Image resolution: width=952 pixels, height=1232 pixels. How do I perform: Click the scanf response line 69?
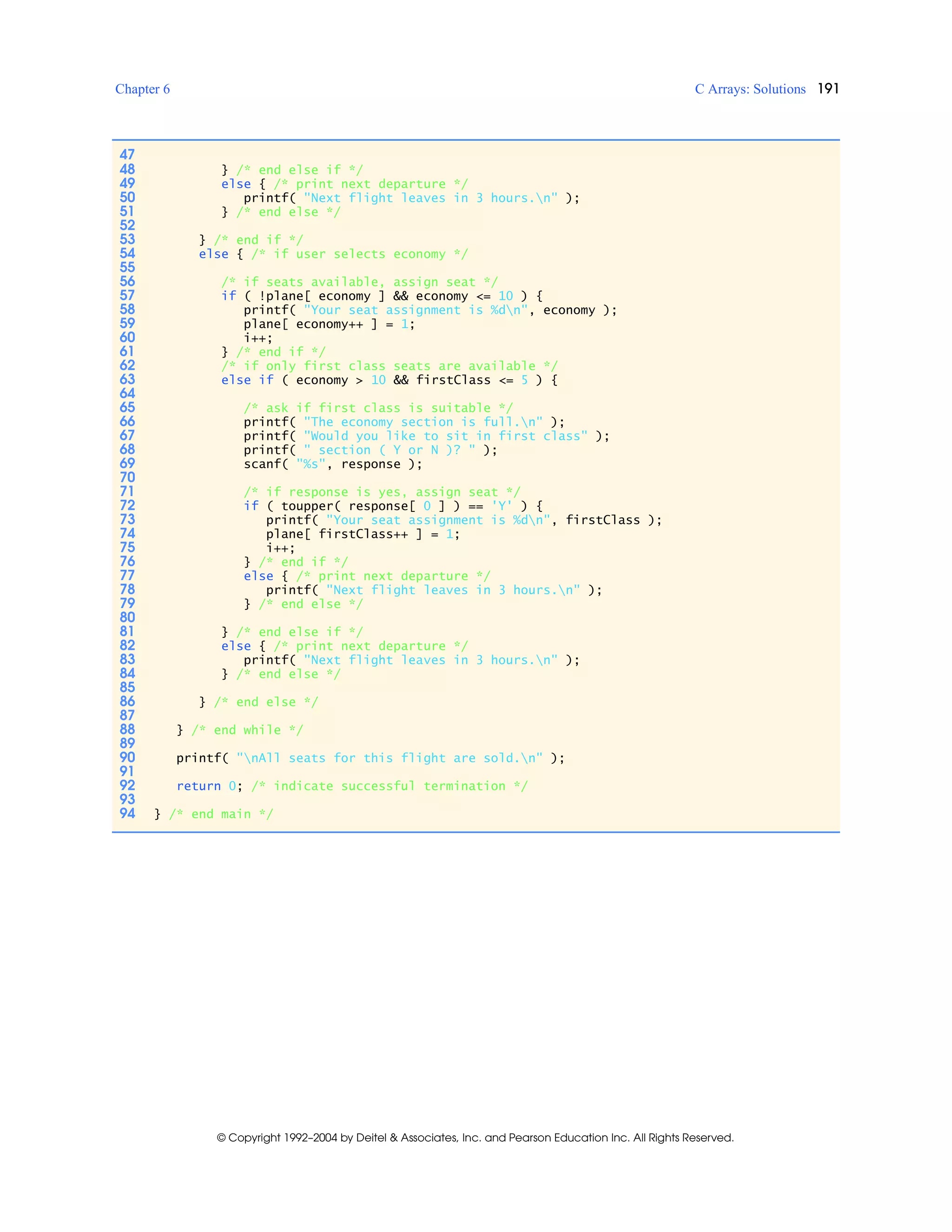click(333, 464)
